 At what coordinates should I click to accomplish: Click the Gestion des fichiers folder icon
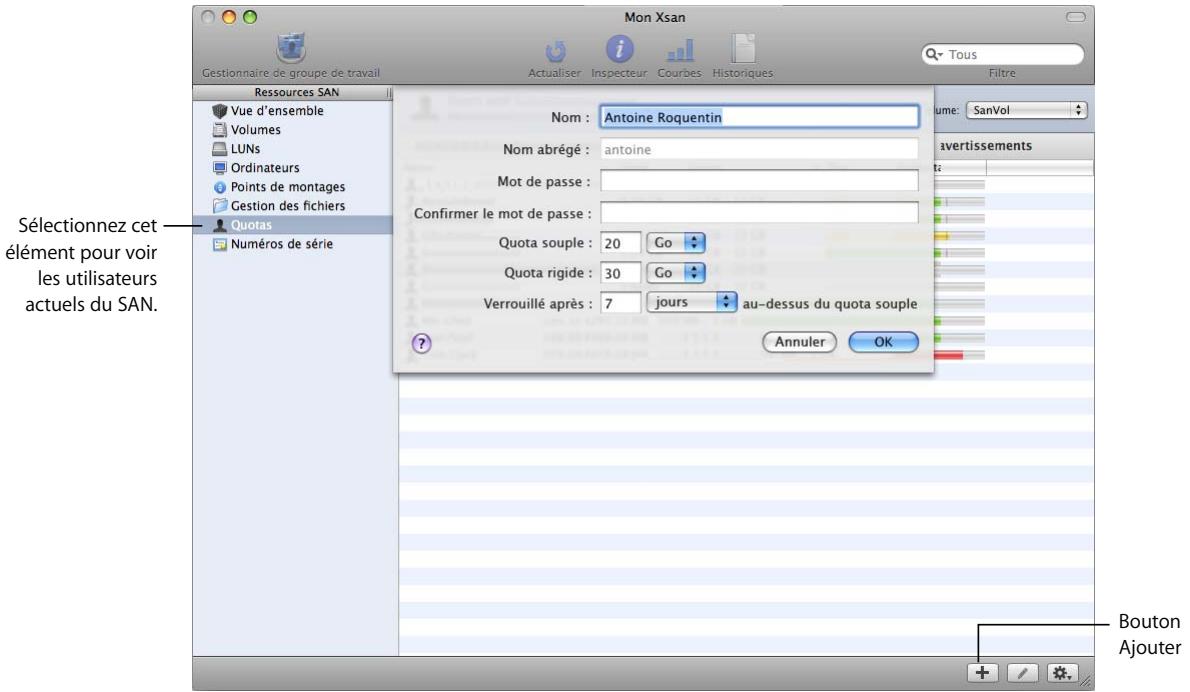tap(220, 206)
